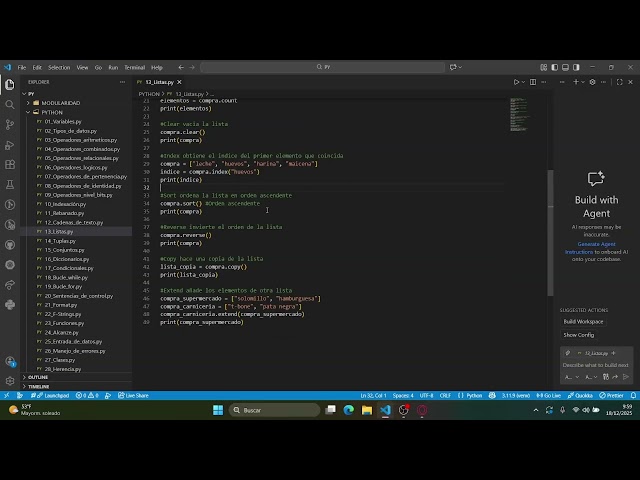Viewport: 640px width, 480px height.
Task: Change CRLF line ending setting
Action: [x=445, y=396]
